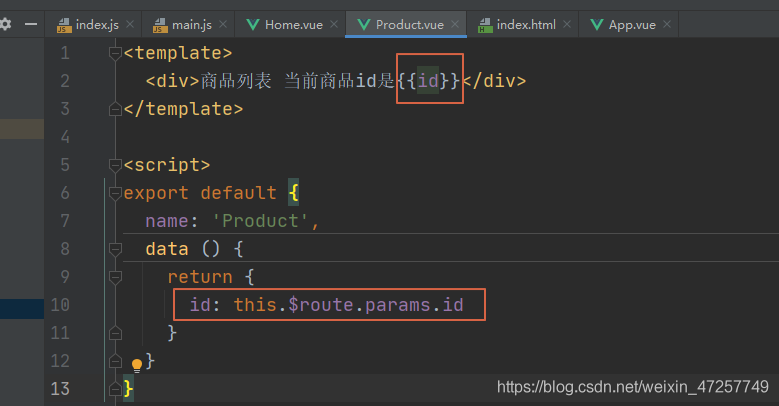Click the Vue icon on Home.vue tab
The image size is (779, 406).
point(253,24)
